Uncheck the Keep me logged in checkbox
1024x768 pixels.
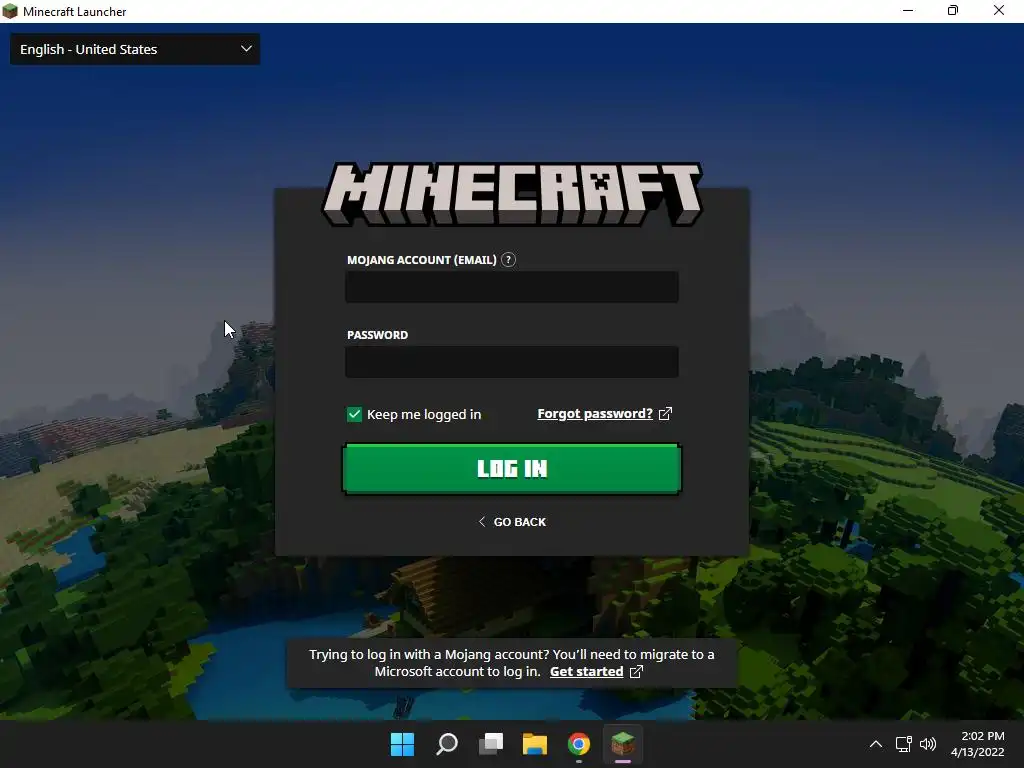tap(354, 414)
